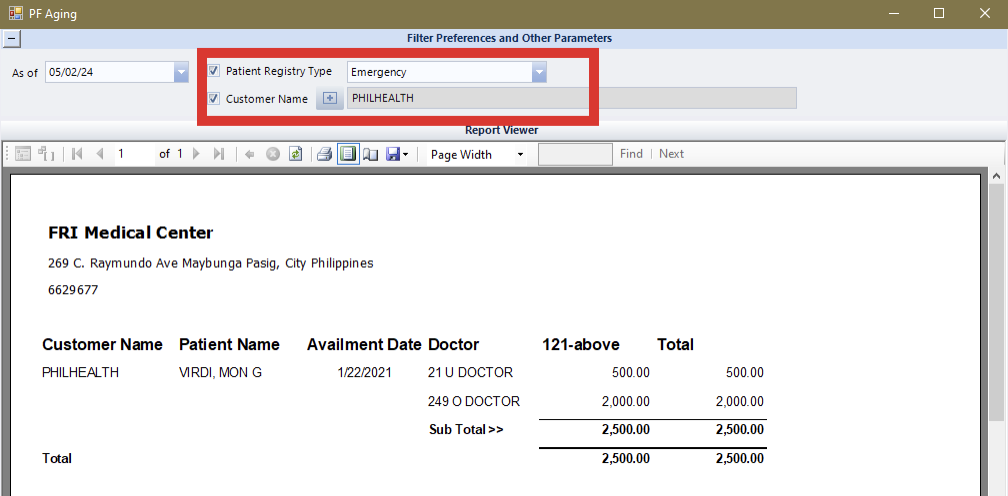Open the As of date picker dropdown
Image resolution: width=1008 pixels, height=496 pixels.
point(181,72)
